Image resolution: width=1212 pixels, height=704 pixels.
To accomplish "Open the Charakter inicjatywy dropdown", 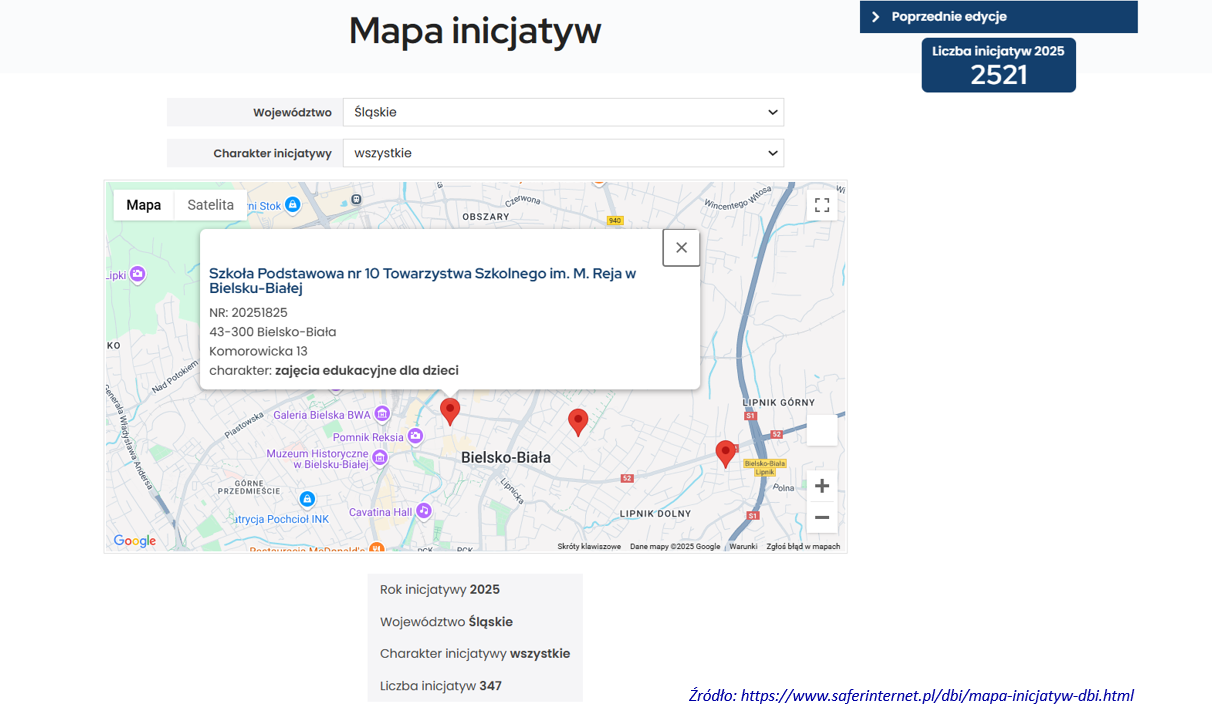I will pos(563,153).
